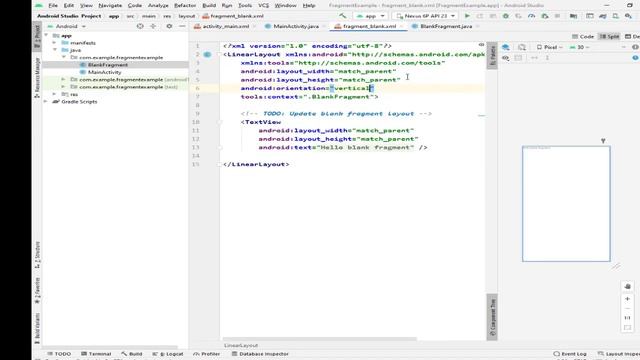Start debugging with the bug icon
The height and width of the screenshot is (360, 640).
pos(506,16)
